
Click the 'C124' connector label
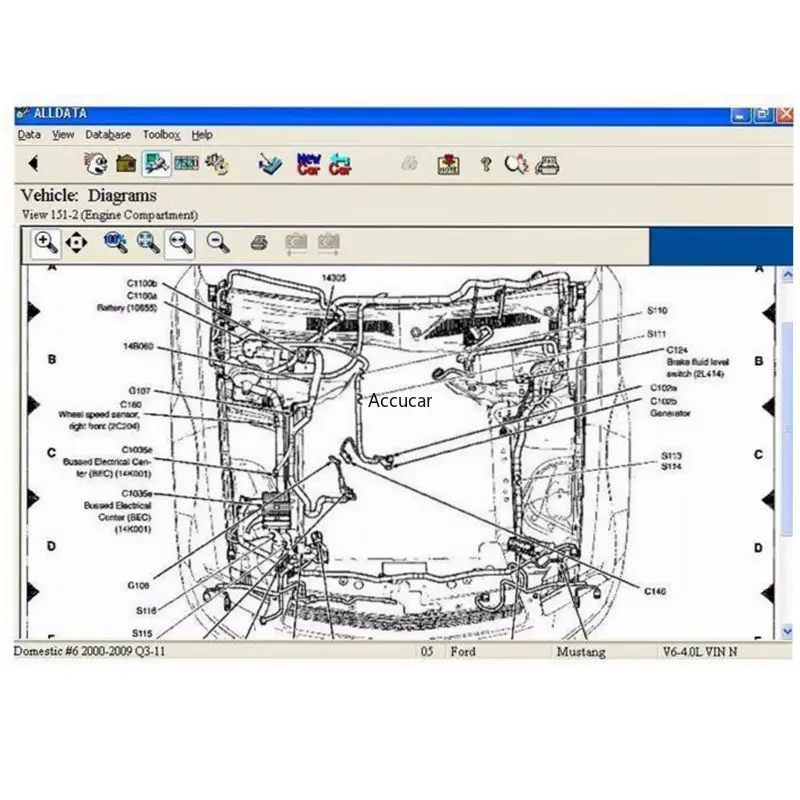677,350
